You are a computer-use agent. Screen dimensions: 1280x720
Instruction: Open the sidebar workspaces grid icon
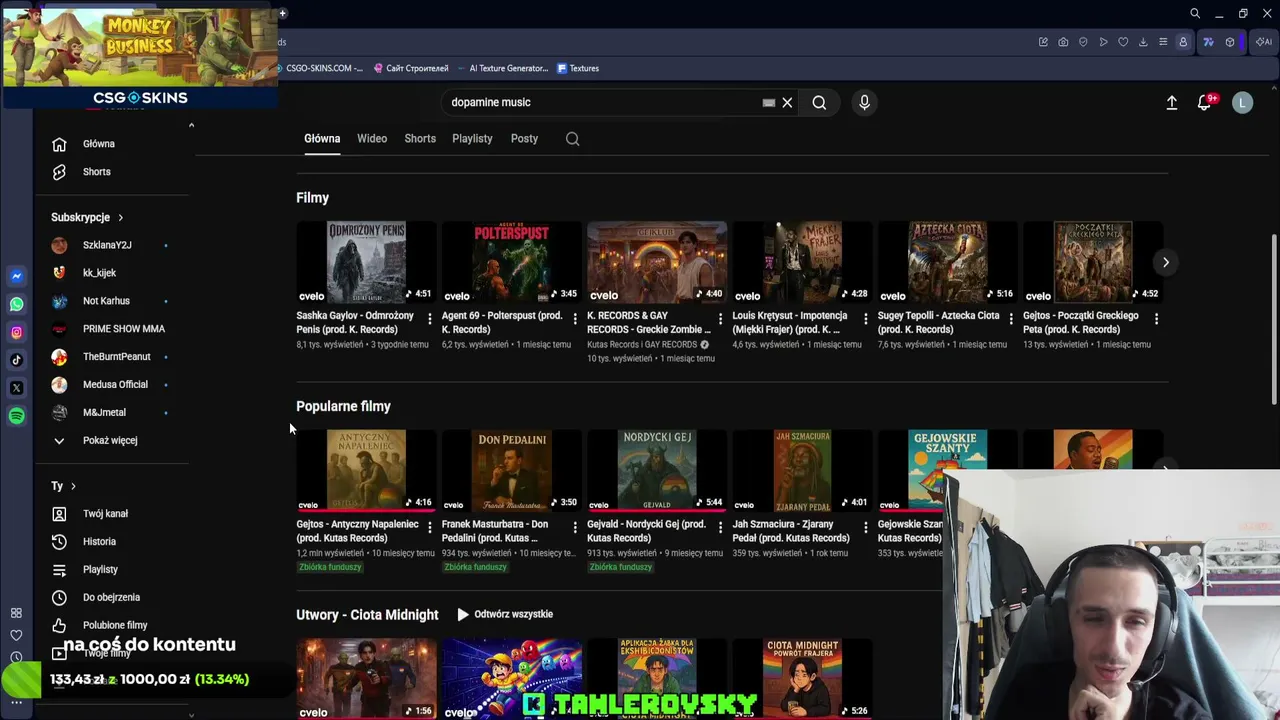coord(16,613)
